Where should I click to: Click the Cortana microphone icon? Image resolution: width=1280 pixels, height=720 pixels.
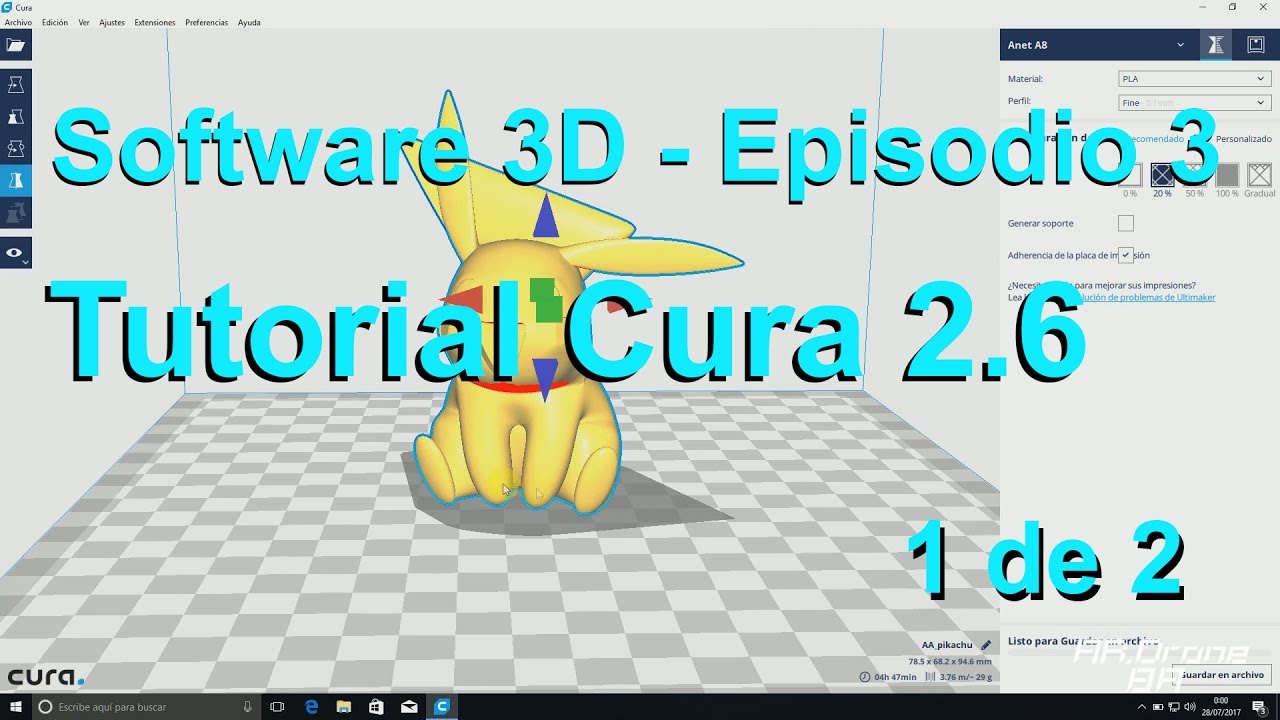click(248, 707)
